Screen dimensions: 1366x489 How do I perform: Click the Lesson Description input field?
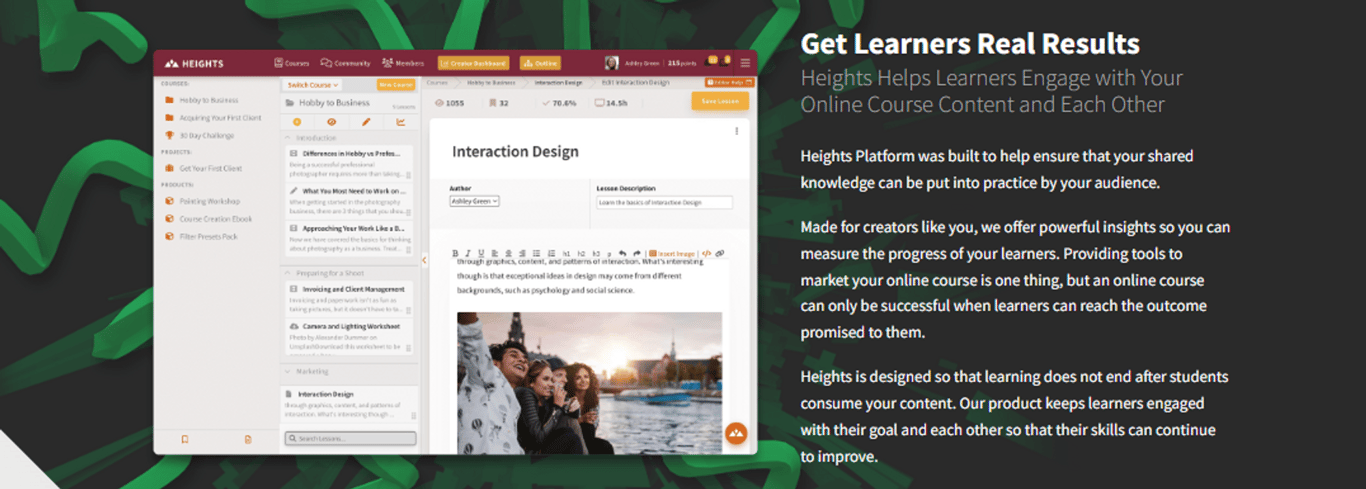coord(665,202)
